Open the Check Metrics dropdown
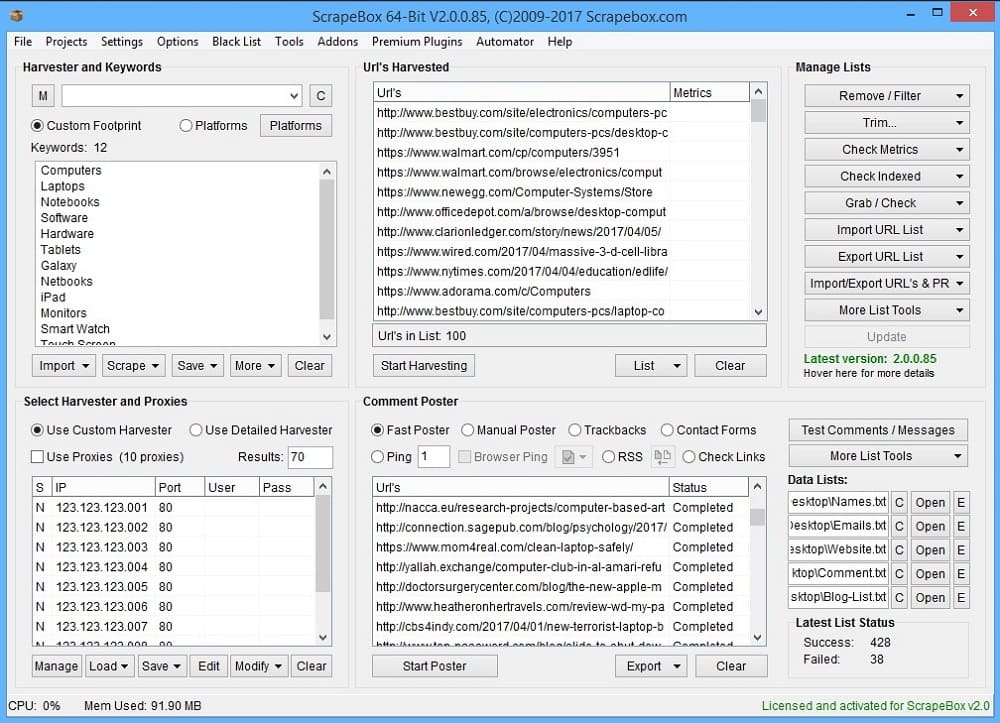This screenshot has height=723, width=1000. coord(886,149)
